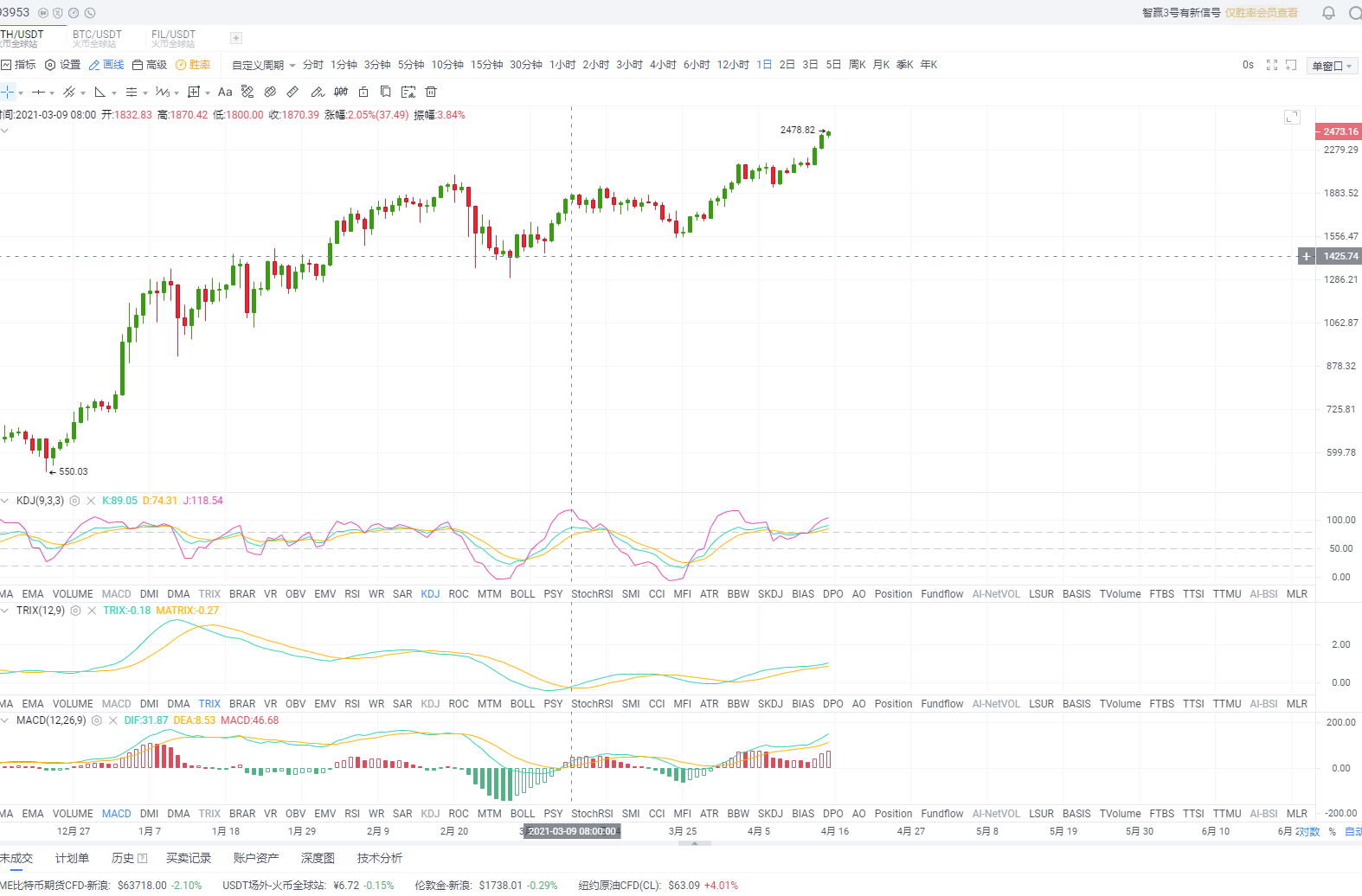Close the TRIX indicator panel

click(x=92, y=611)
